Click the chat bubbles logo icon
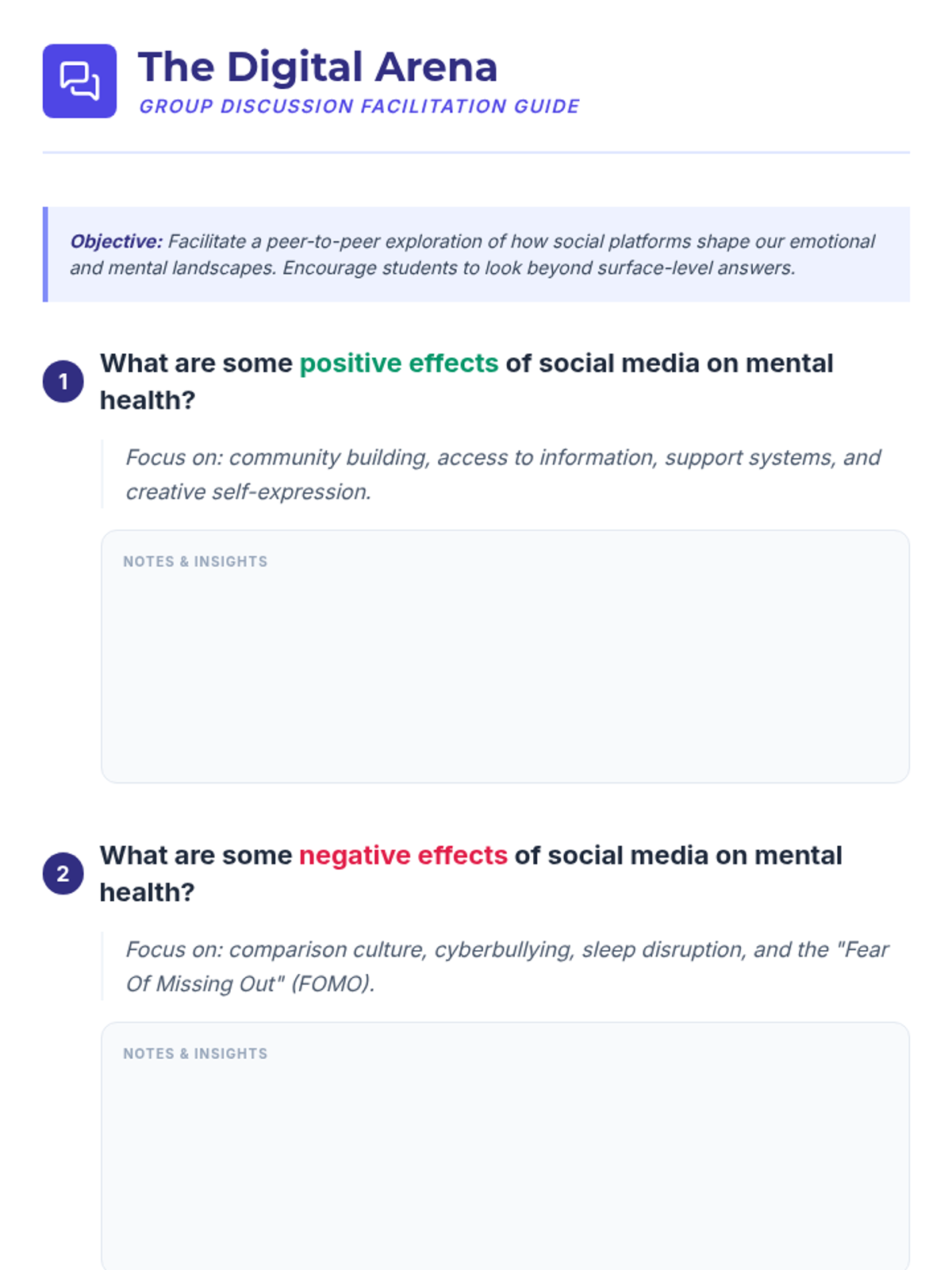Viewport: 952px width, 1270px height. pyautogui.click(x=79, y=81)
